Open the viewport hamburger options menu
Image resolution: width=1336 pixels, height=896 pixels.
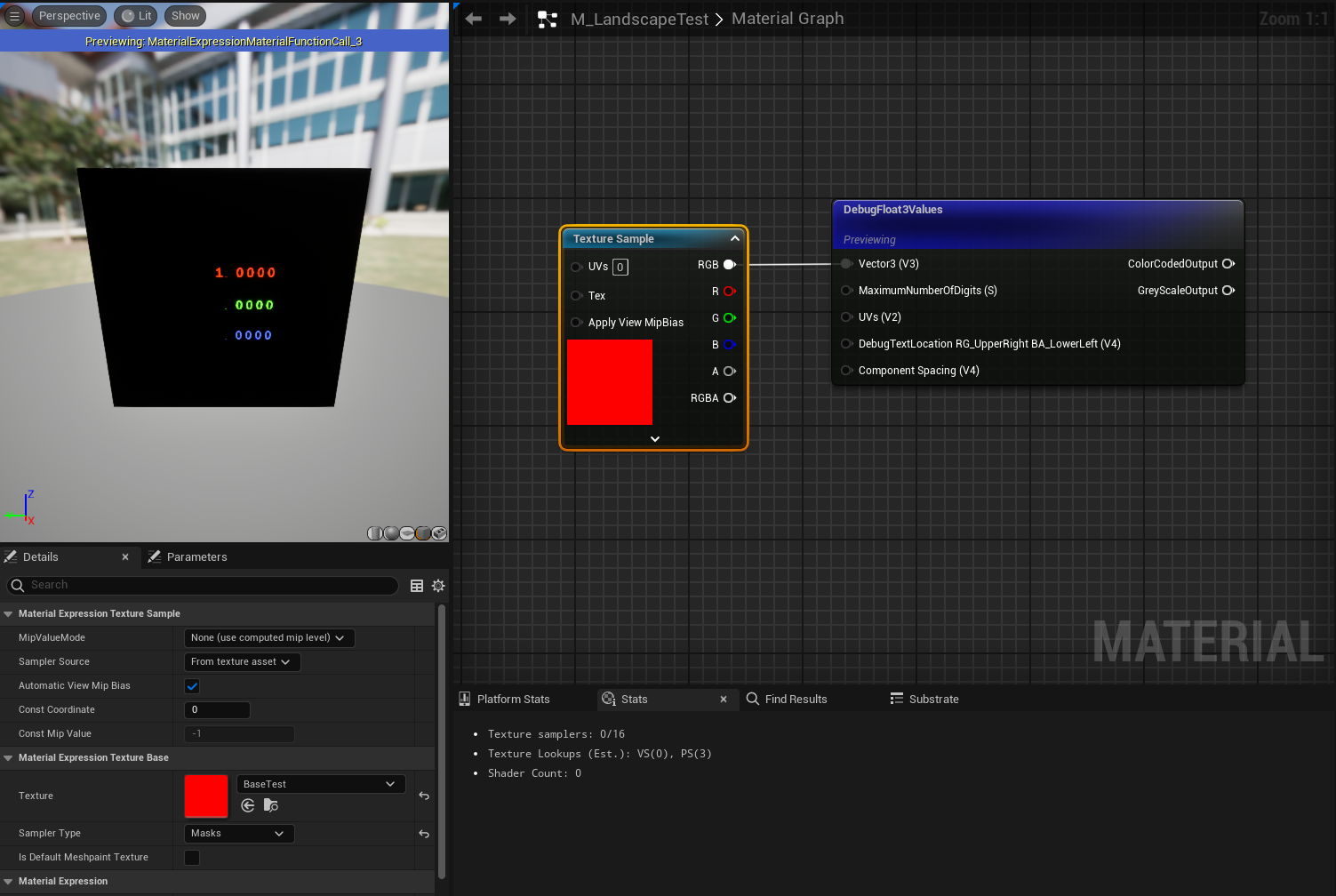click(x=14, y=16)
